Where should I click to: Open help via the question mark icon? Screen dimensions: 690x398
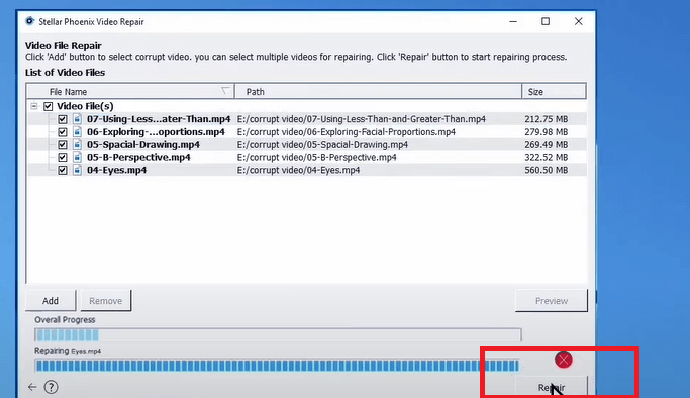51,387
